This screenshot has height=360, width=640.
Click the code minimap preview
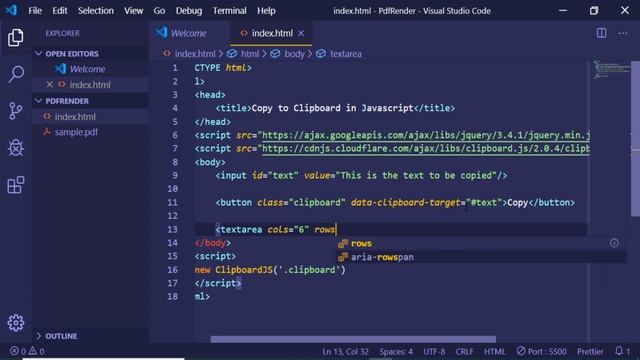[x=611, y=69]
